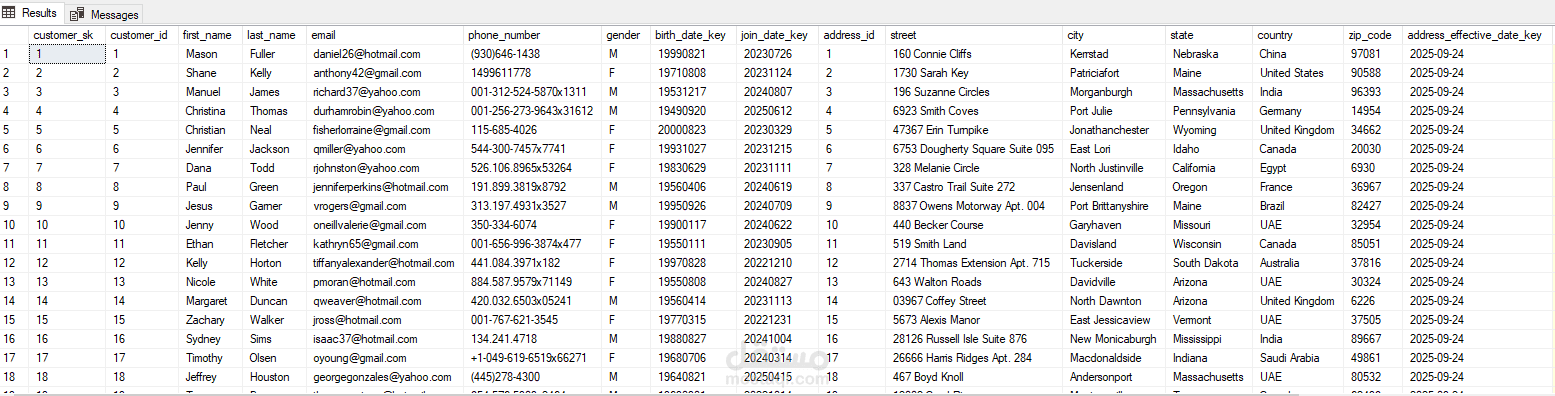Click the birth date cell 19710808
Screen dimensions: 1555x396
[694, 73]
